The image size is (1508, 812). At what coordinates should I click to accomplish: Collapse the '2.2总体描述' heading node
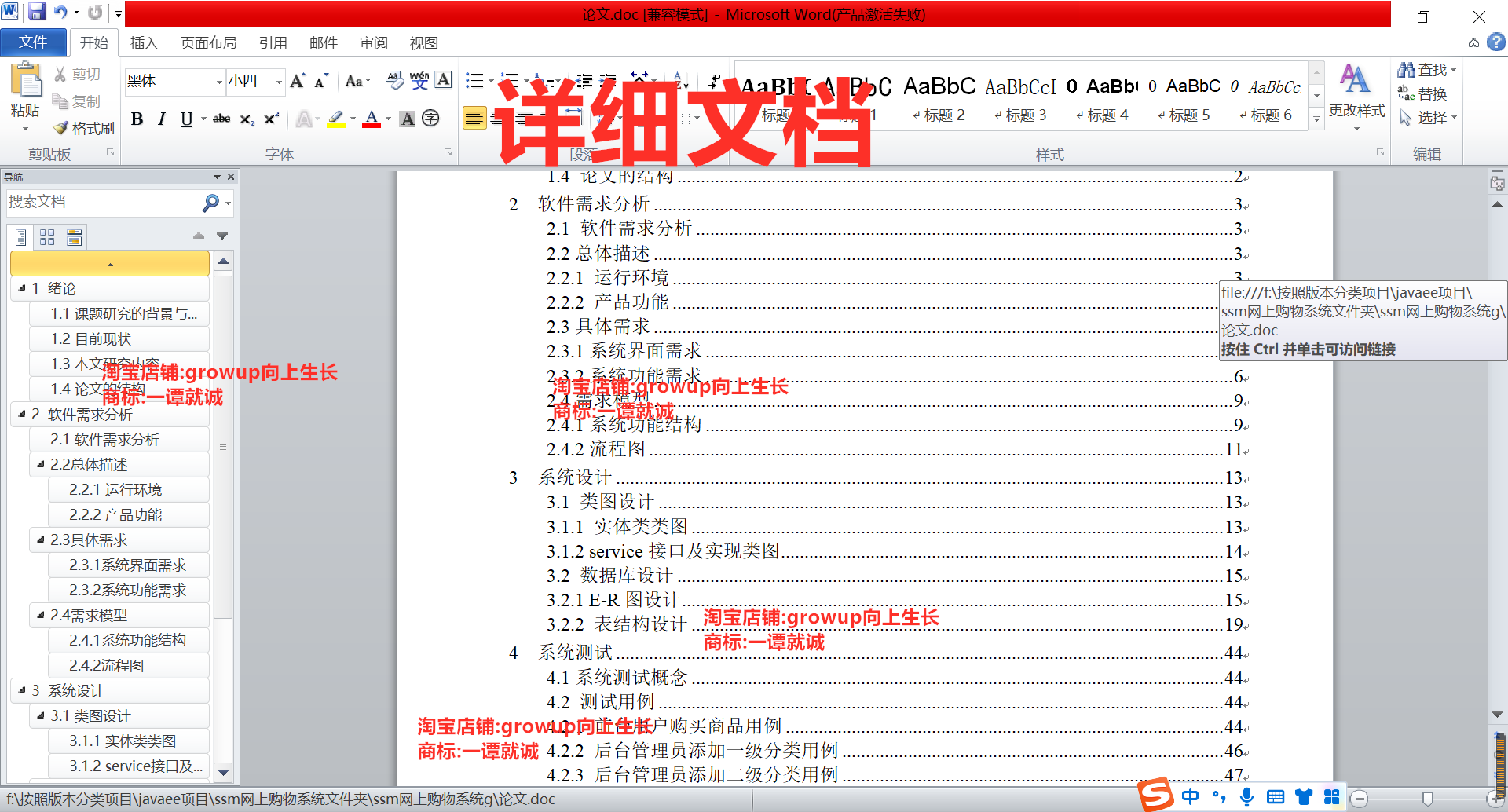(x=41, y=464)
